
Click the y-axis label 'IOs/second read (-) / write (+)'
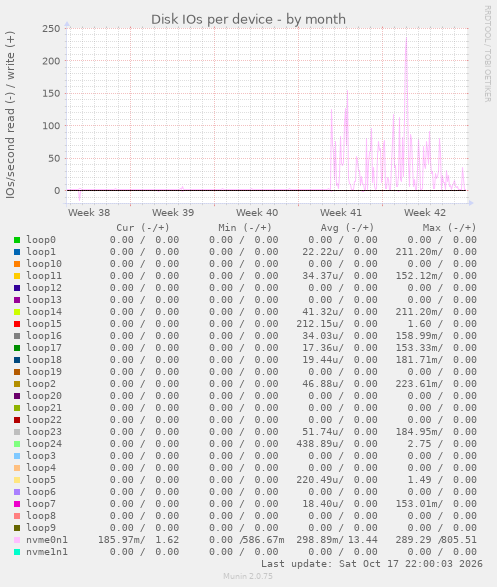10,115
